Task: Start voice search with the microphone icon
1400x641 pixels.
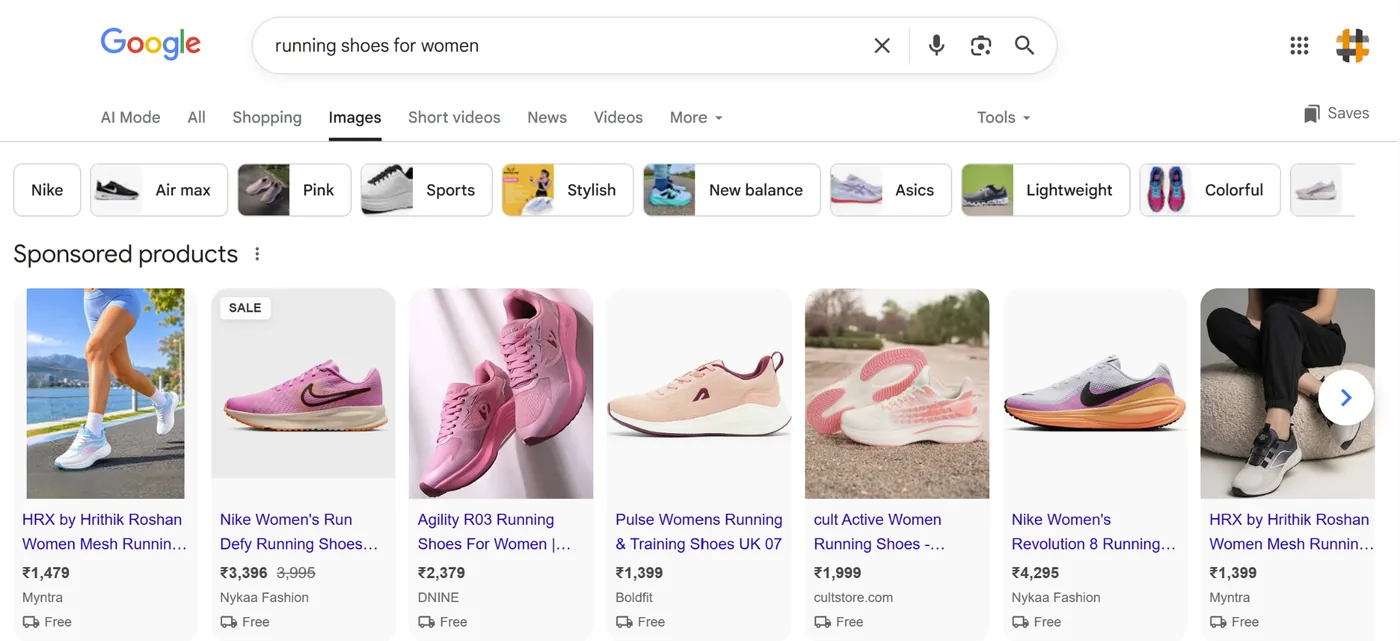Action: [936, 45]
